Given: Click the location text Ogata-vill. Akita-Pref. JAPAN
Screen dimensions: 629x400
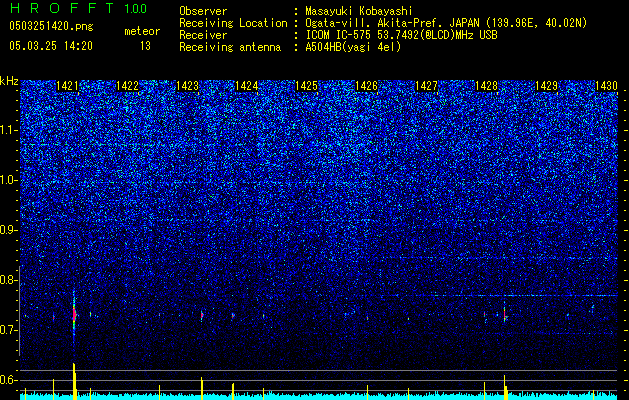Looking at the screenshot, I should pyautogui.click(x=392, y=23).
